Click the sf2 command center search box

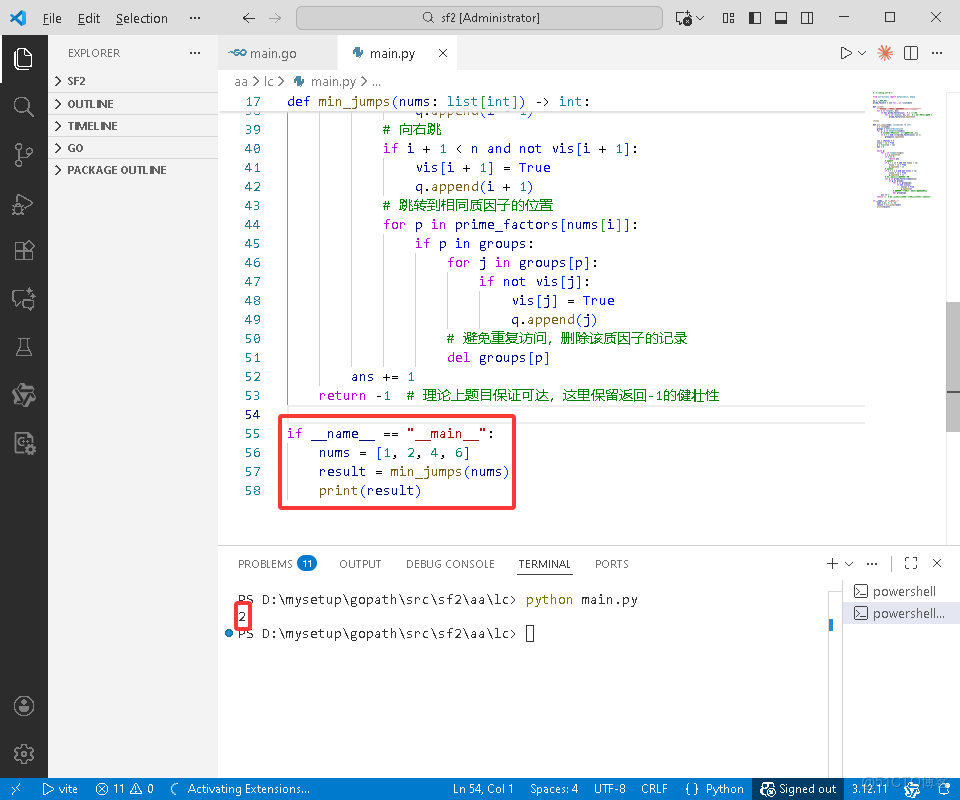pos(479,18)
